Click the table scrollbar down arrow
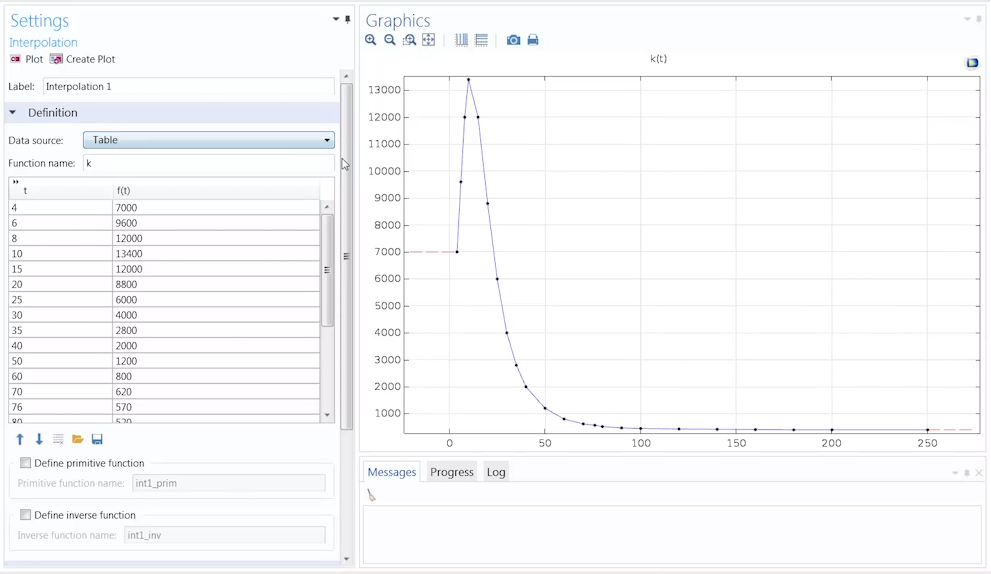 point(327,415)
